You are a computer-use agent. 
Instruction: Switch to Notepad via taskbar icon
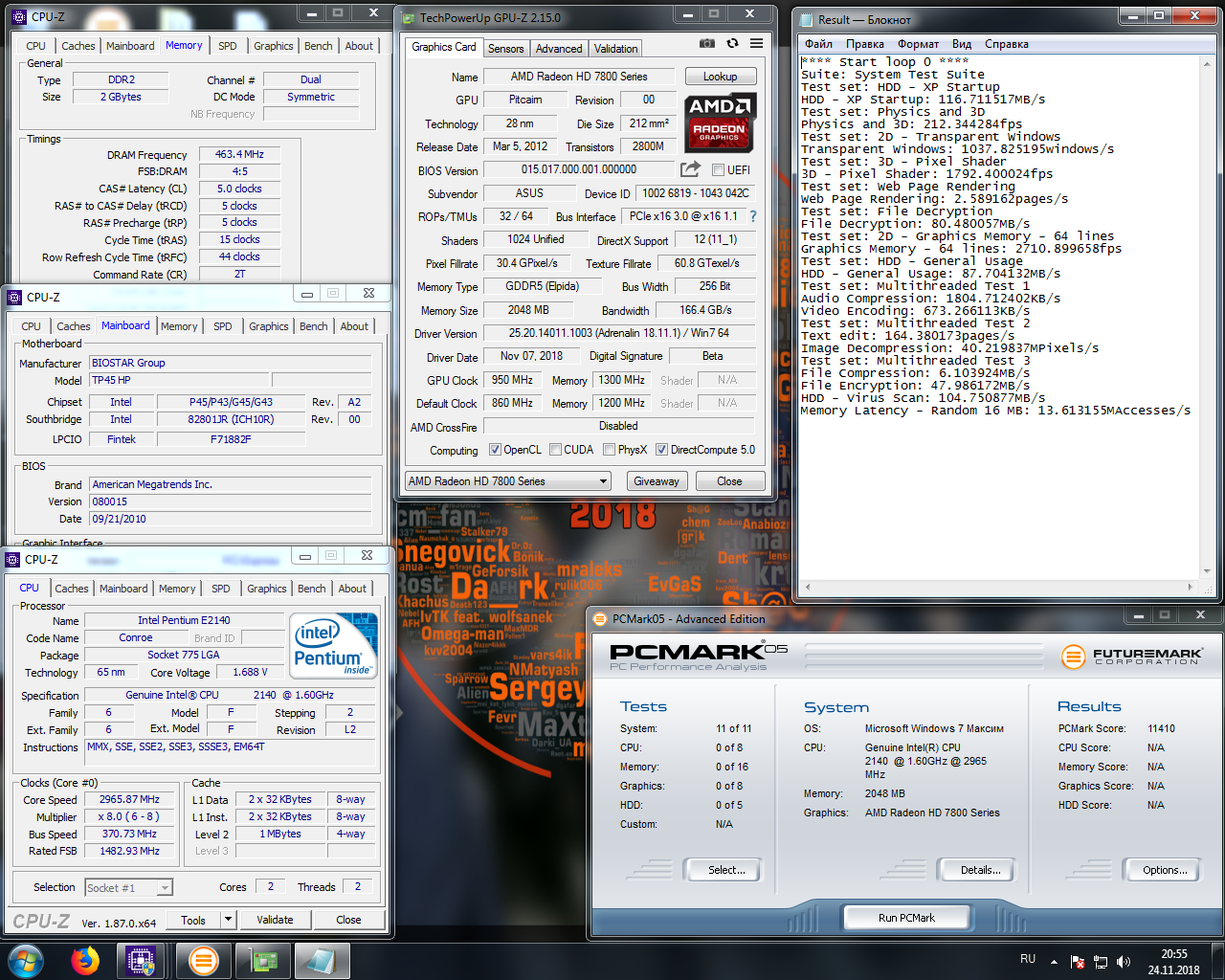click(323, 960)
